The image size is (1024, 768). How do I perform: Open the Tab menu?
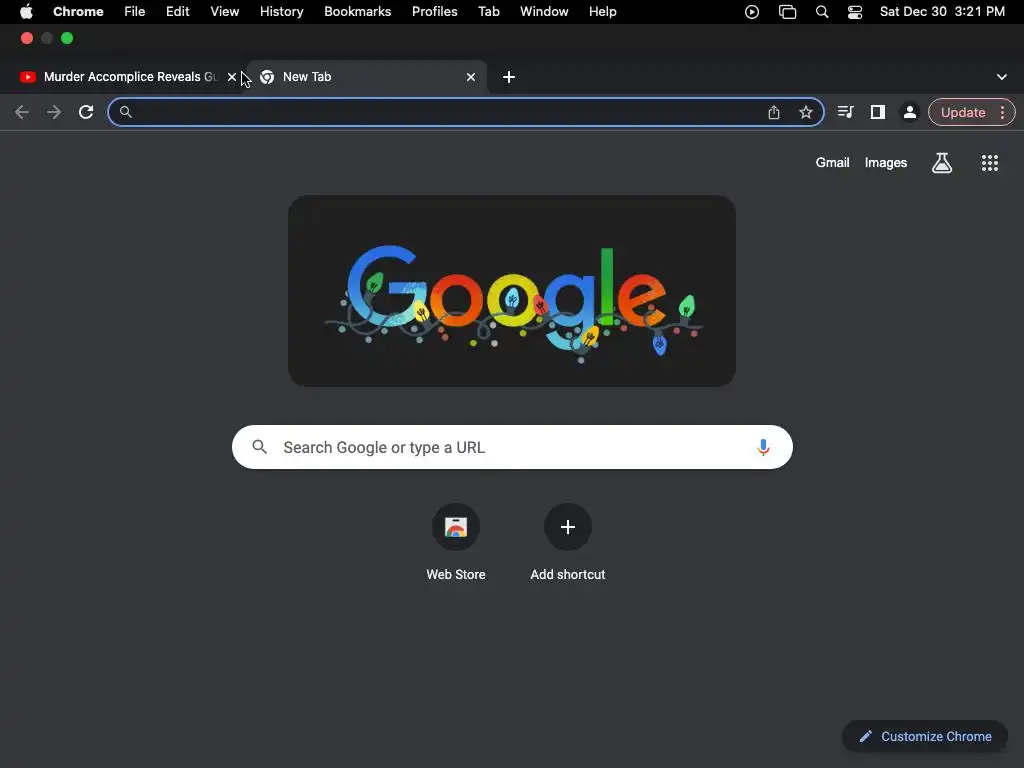point(489,12)
